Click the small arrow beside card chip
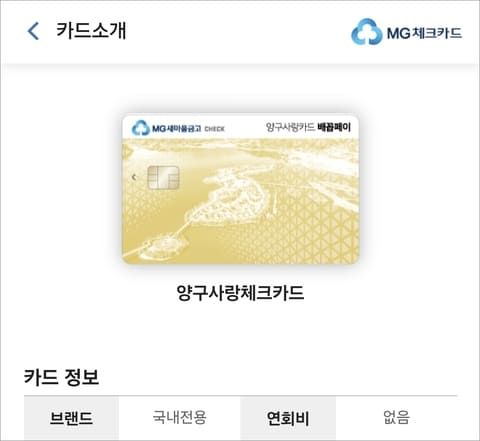Viewport: 480px width, 441px height. pos(134,177)
